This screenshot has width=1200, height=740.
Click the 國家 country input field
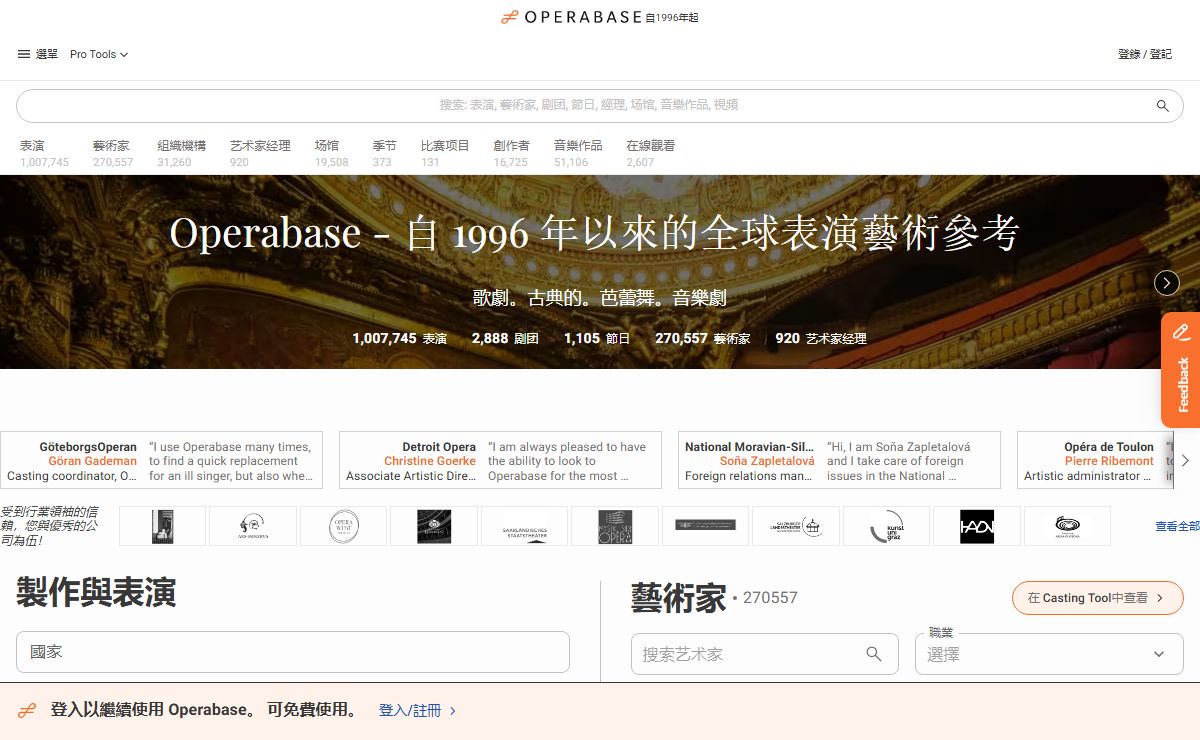(293, 652)
